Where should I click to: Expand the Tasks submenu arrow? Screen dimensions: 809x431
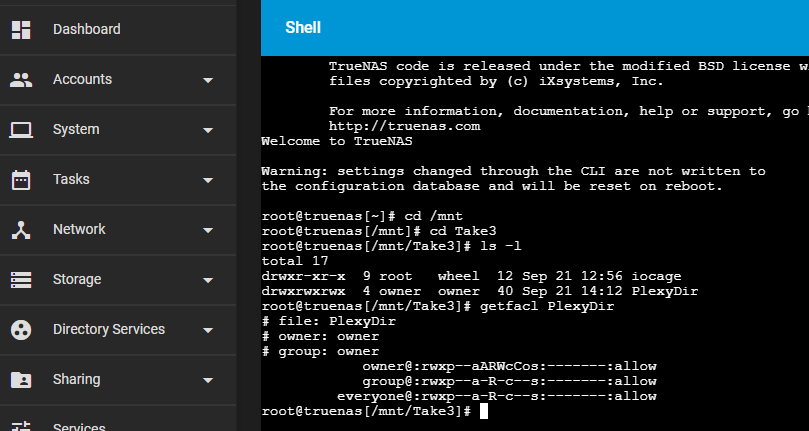[208, 180]
